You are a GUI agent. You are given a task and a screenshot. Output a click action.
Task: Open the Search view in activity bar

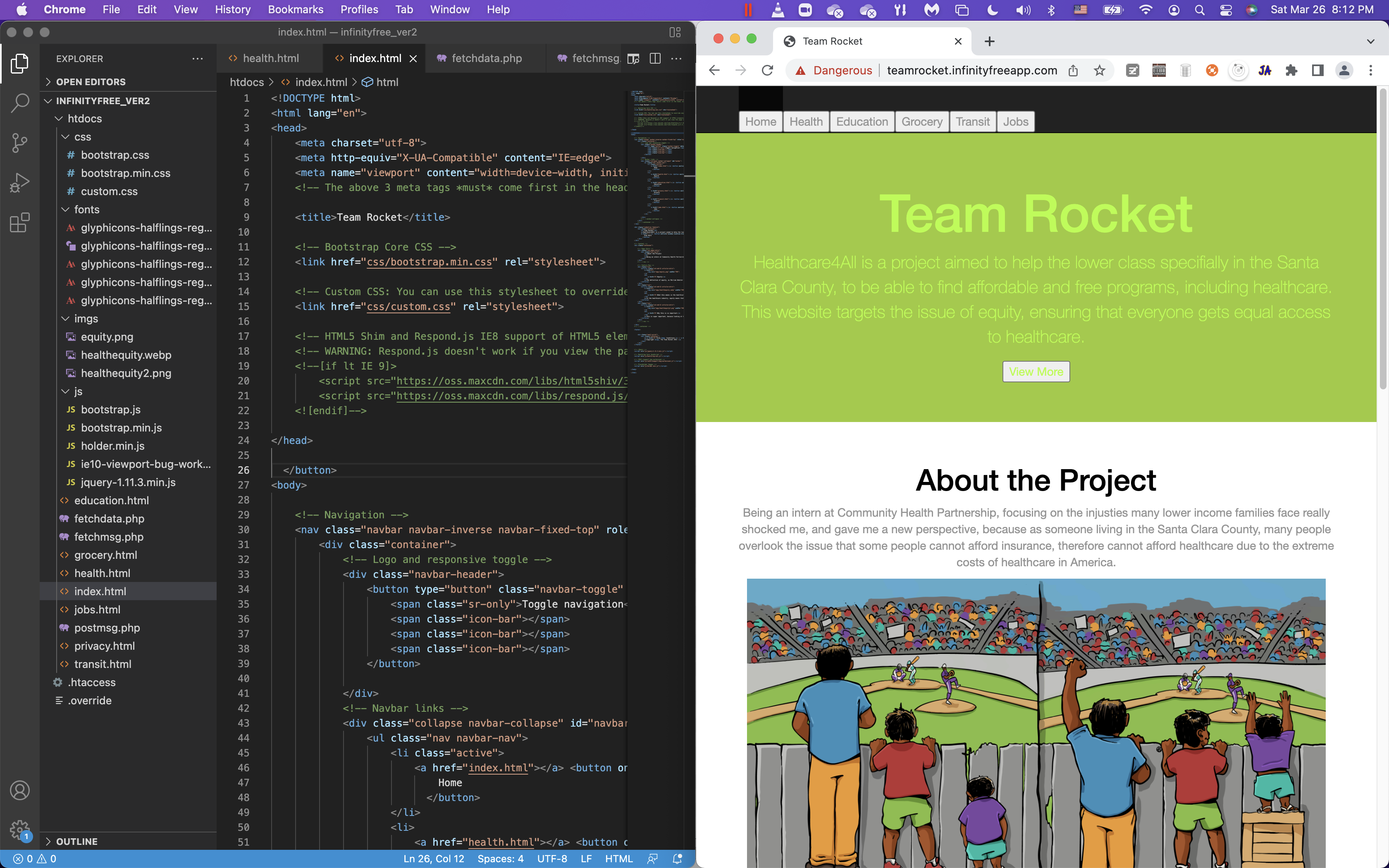19,103
